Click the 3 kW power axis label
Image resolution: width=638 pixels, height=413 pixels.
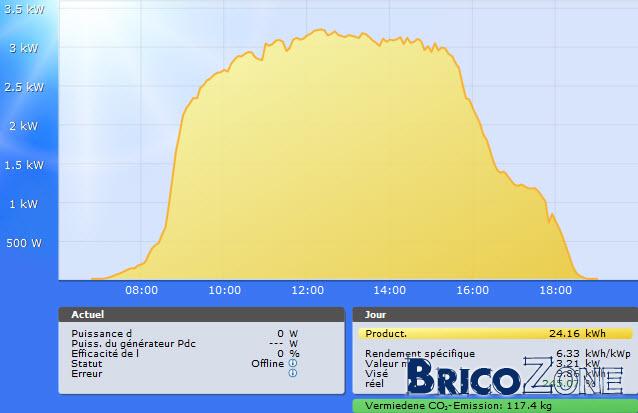[24, 48]
